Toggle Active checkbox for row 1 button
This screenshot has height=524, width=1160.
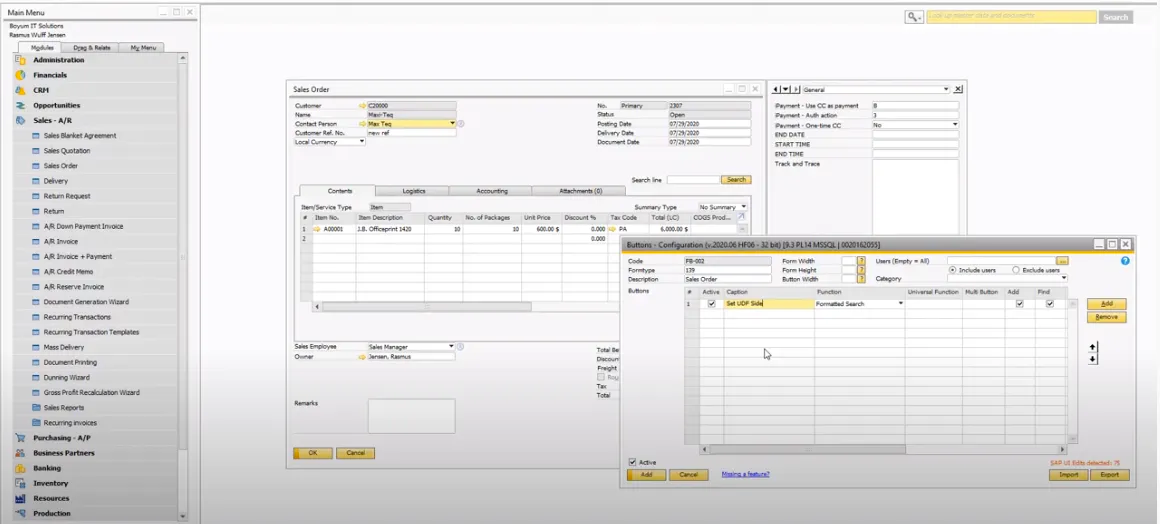[712, 303]
